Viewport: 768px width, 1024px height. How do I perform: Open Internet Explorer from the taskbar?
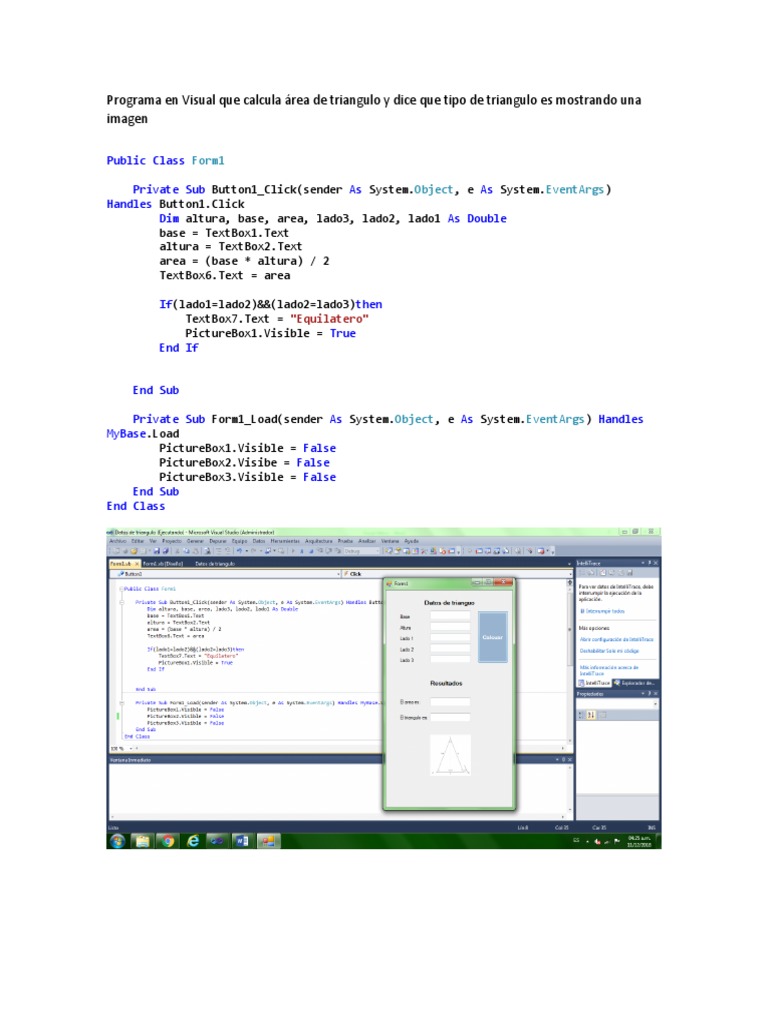point(193,840)
